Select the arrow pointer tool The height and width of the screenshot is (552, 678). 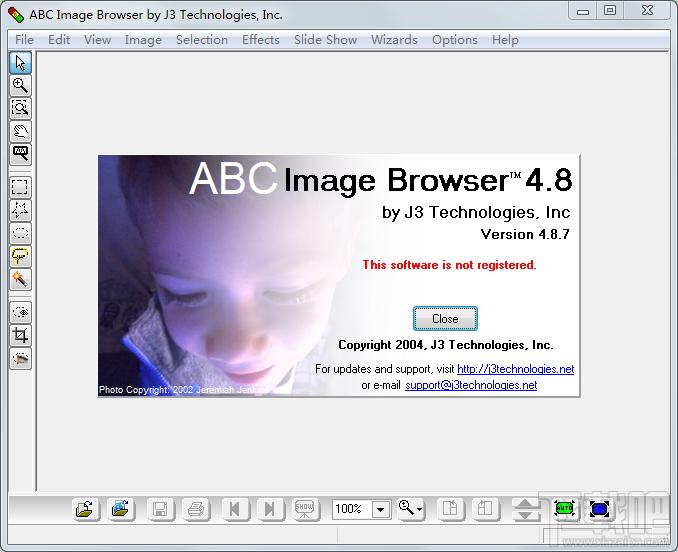pos(20,63)
